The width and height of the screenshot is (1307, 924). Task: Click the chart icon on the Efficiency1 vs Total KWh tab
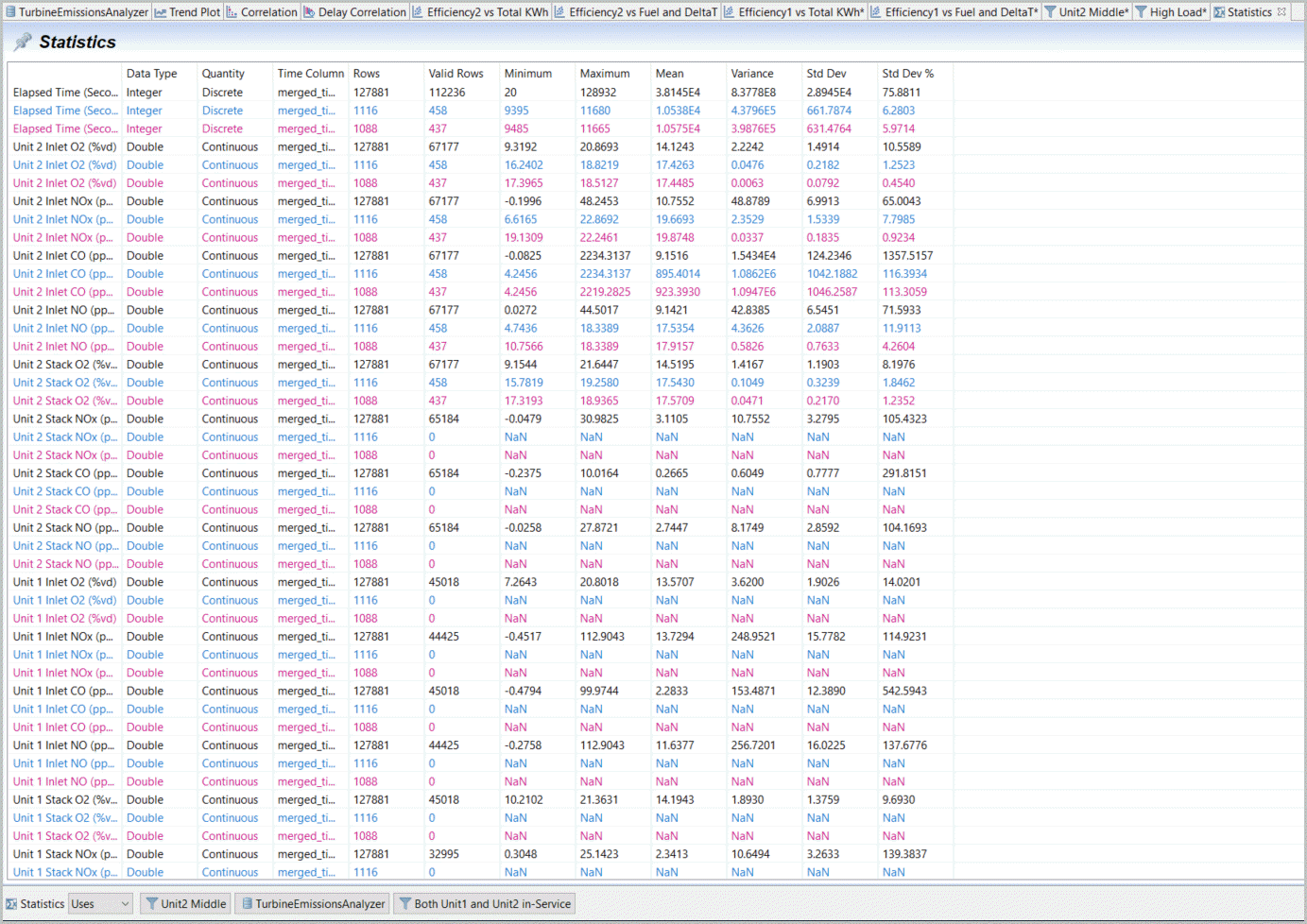click(729, 12)
